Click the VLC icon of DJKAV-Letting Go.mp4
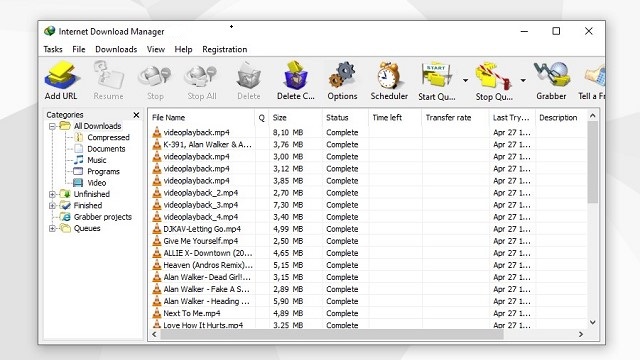The image size is (640, 360). pyautogui.click(x=157, y=229)
